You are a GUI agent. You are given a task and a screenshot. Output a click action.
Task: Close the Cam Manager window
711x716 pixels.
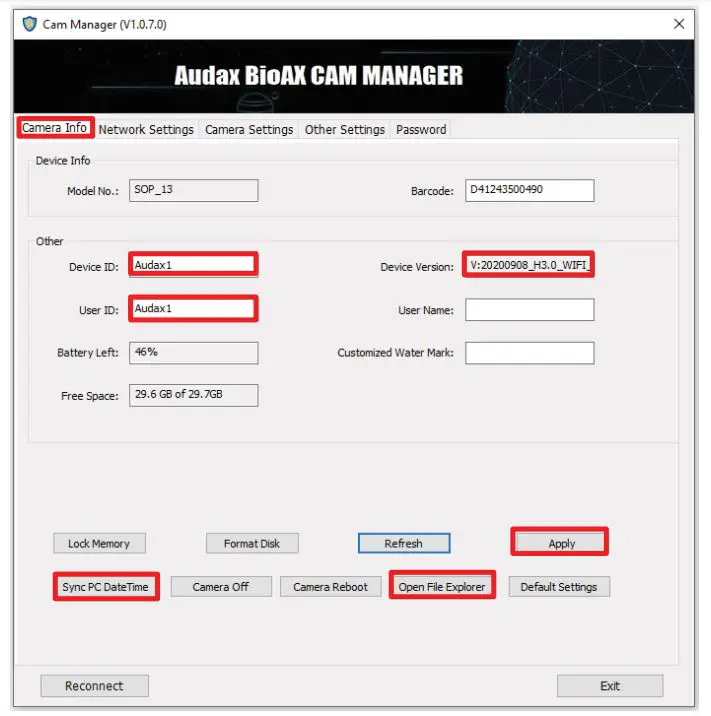tap(679, 24)
